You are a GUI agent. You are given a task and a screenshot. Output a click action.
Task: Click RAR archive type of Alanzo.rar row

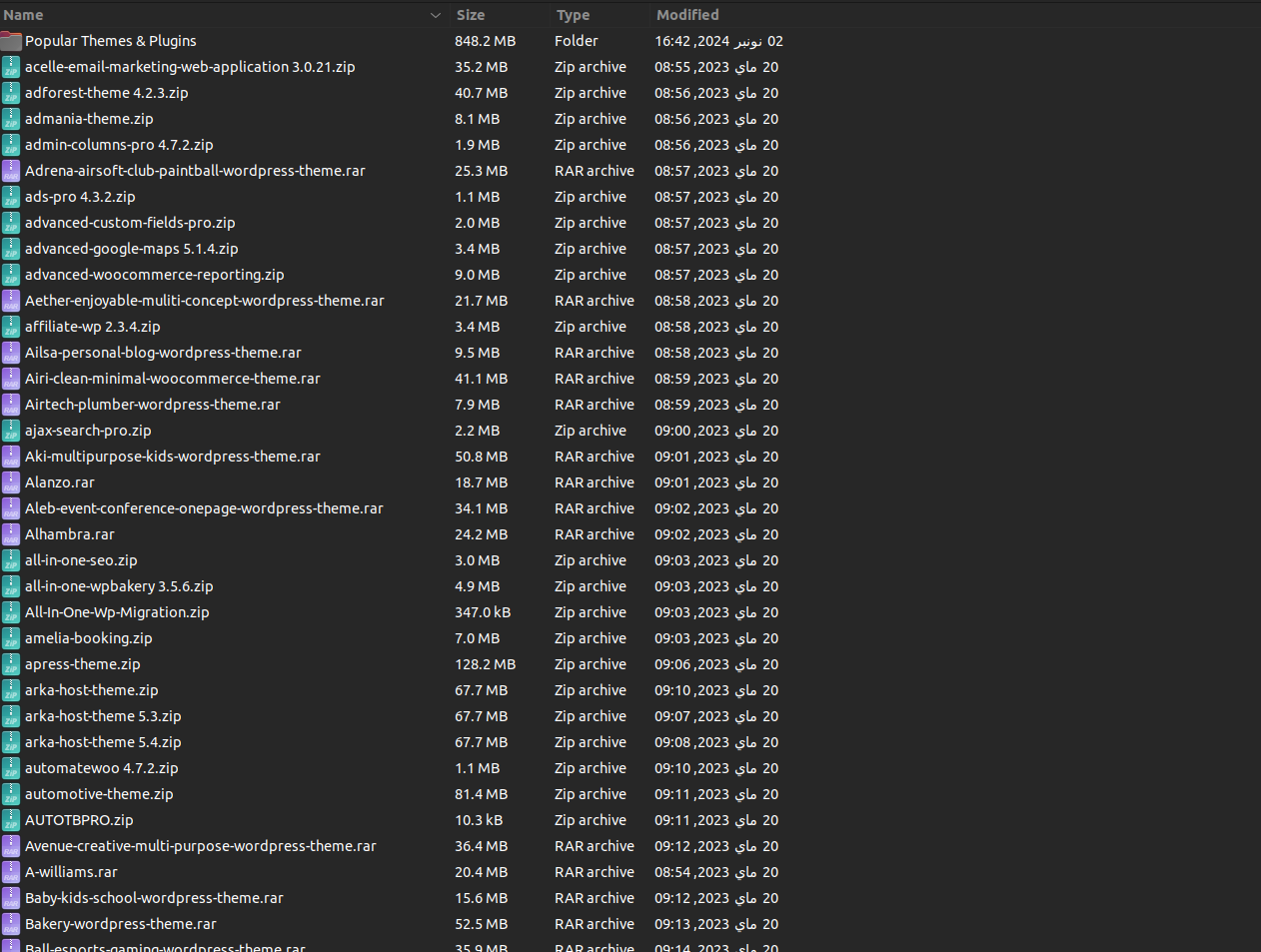(595, 482)
